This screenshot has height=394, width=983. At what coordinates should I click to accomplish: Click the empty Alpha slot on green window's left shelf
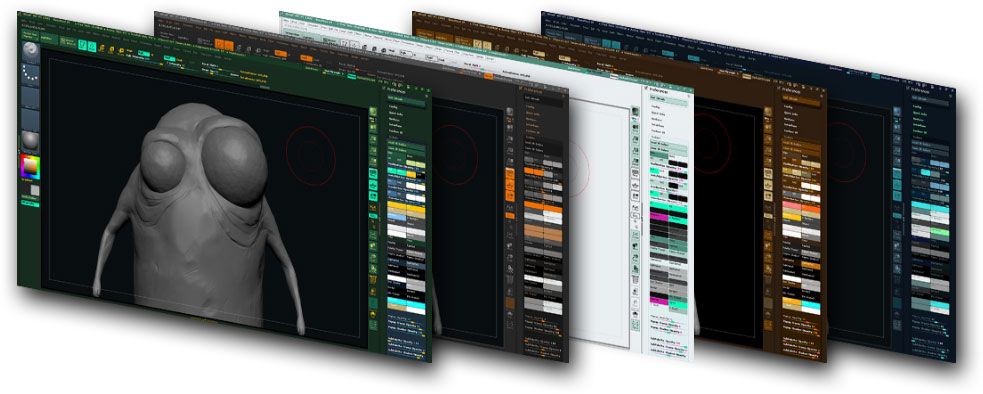(30, 96)
